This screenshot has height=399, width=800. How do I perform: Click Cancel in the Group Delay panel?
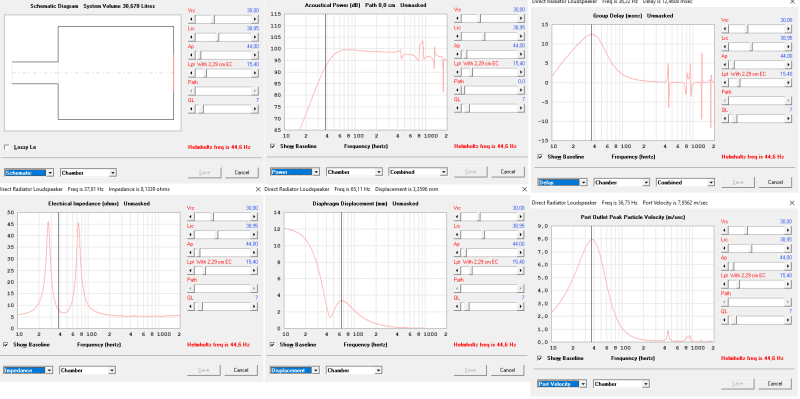775,182
